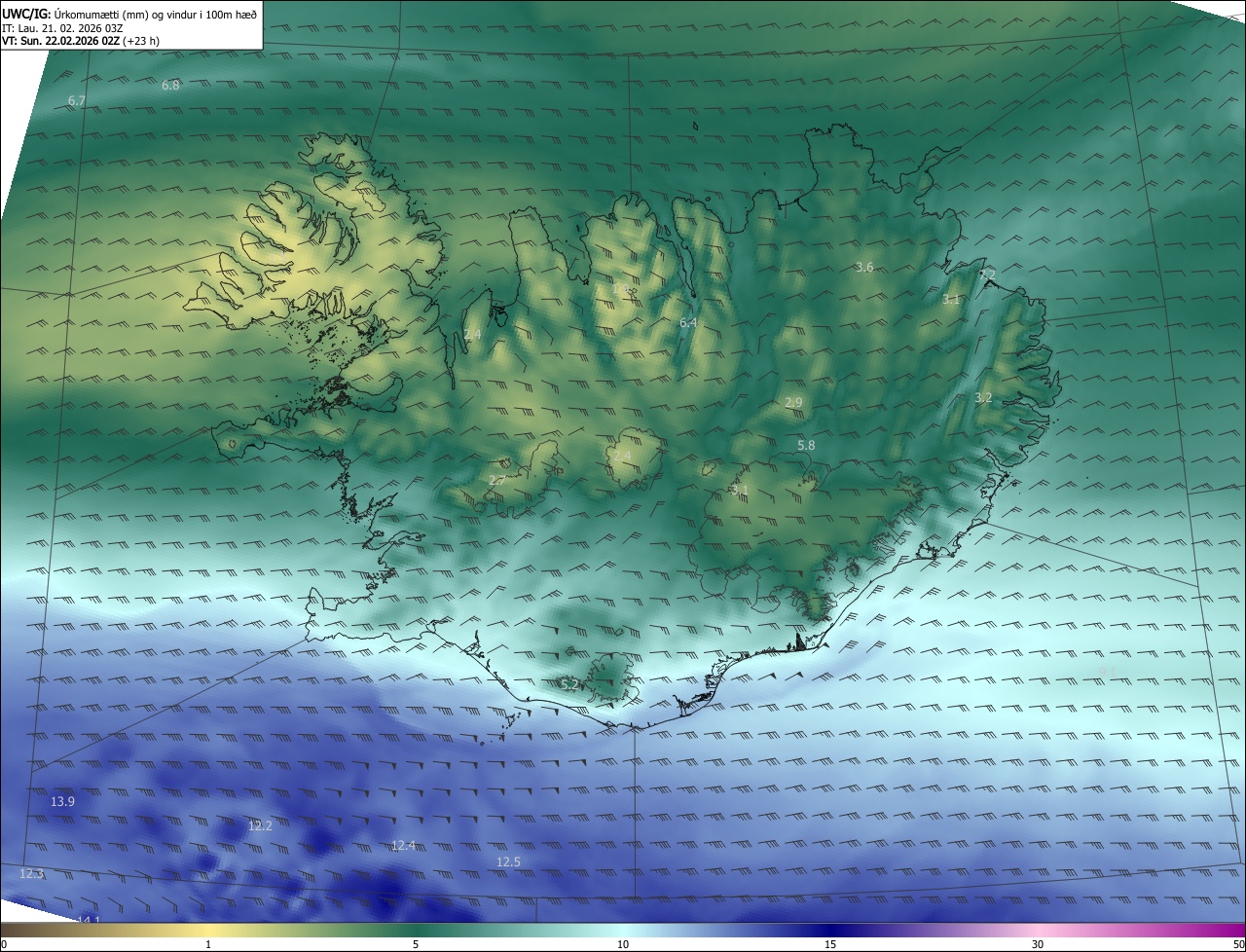Click the 1.9 value label
The height and width of the screenshot is (952, 1246).
click(x=621, y=289)
